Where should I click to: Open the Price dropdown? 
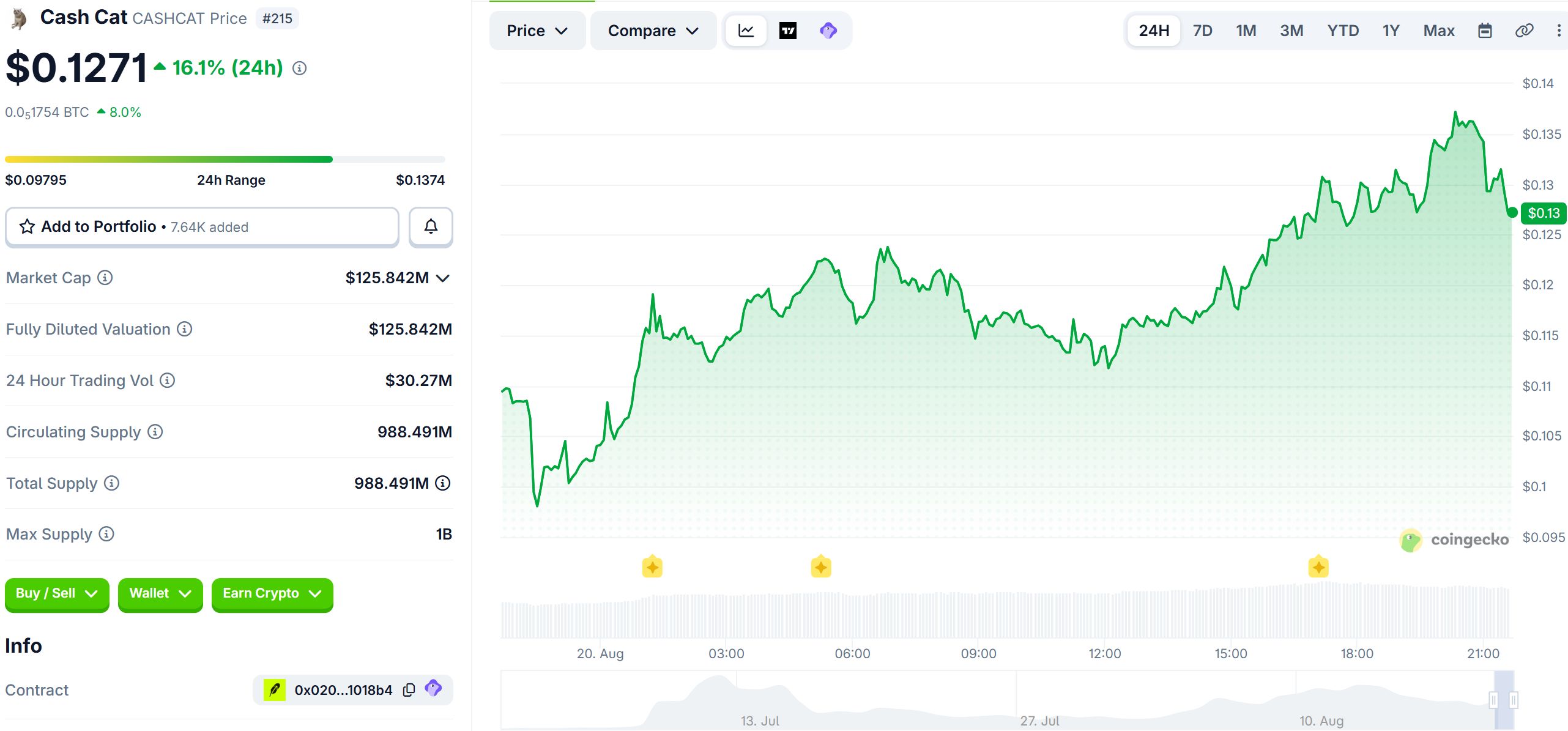[x=537, y=31]
